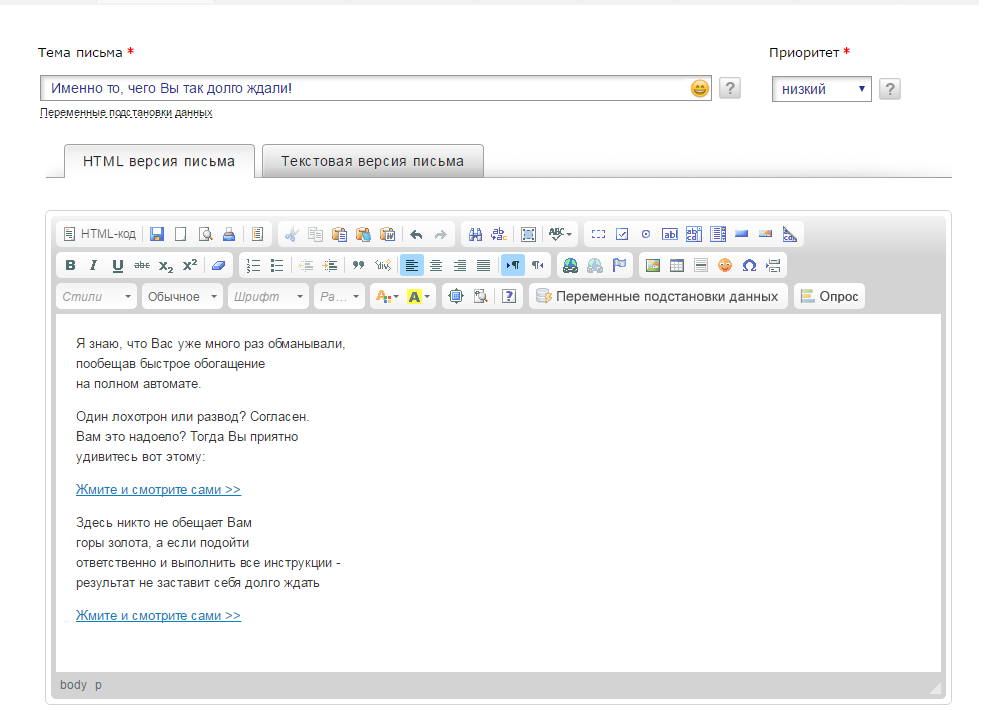The image size is (994, 710).
Task: Insert a Table
Action: 677,266
